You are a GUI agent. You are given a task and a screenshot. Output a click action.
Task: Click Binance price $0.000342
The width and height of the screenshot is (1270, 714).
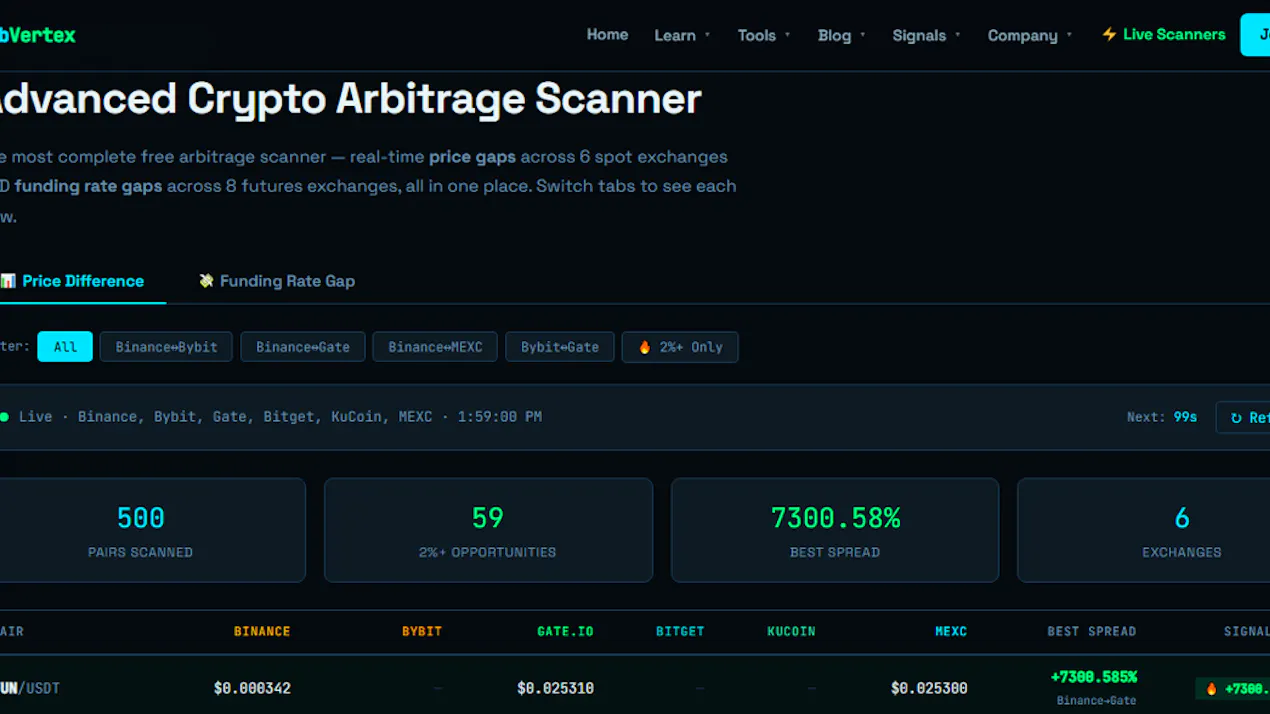tap(252, 688)
